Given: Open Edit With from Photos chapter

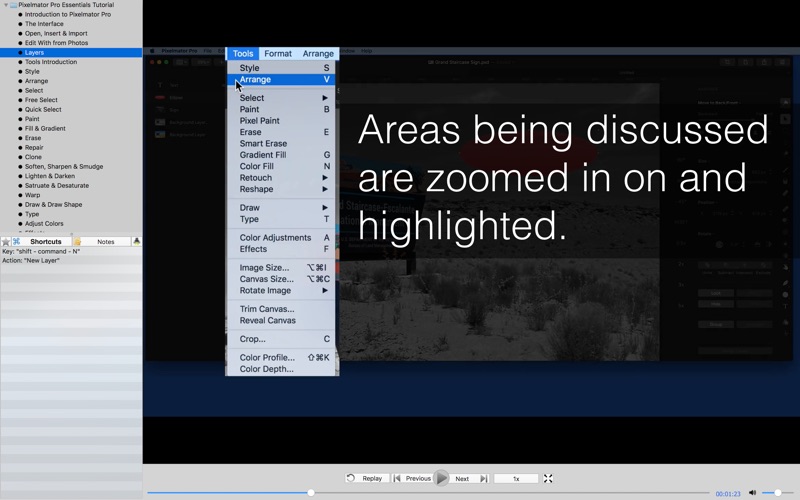Looking at the screenshot, I should tap(57, 43).
